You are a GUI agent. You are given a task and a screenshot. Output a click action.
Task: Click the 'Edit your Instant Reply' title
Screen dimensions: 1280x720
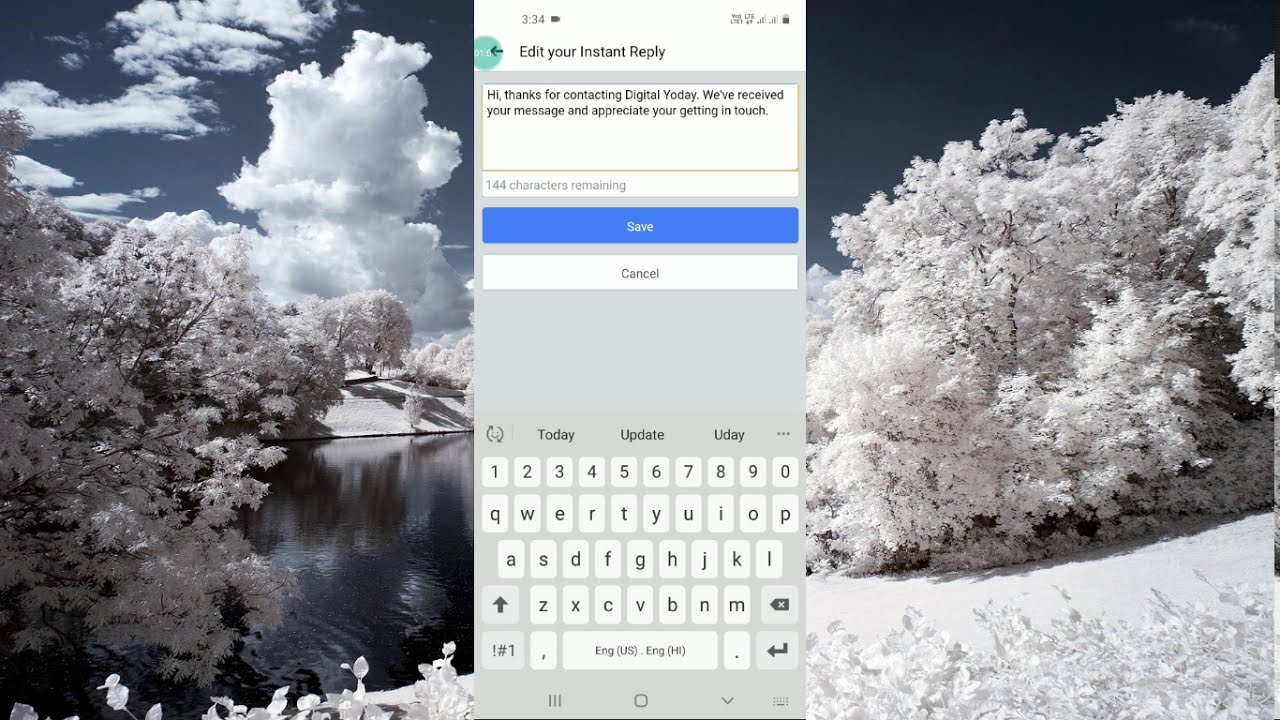click(x=592, y=52)
